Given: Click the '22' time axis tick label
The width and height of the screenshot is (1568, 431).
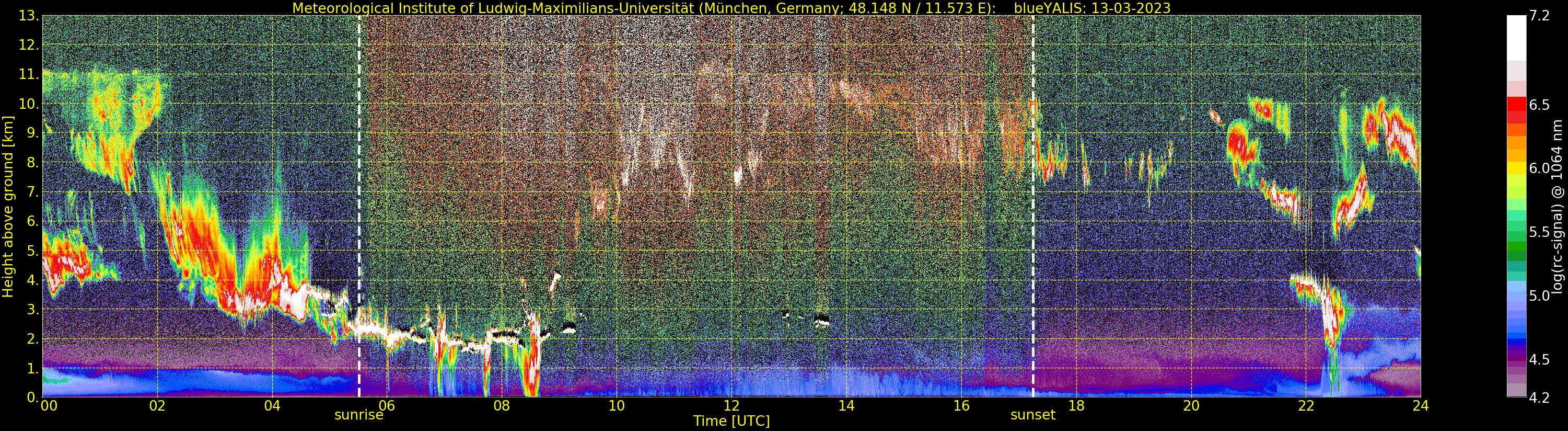Looking at the screenshot, I should pos(1306,405).
